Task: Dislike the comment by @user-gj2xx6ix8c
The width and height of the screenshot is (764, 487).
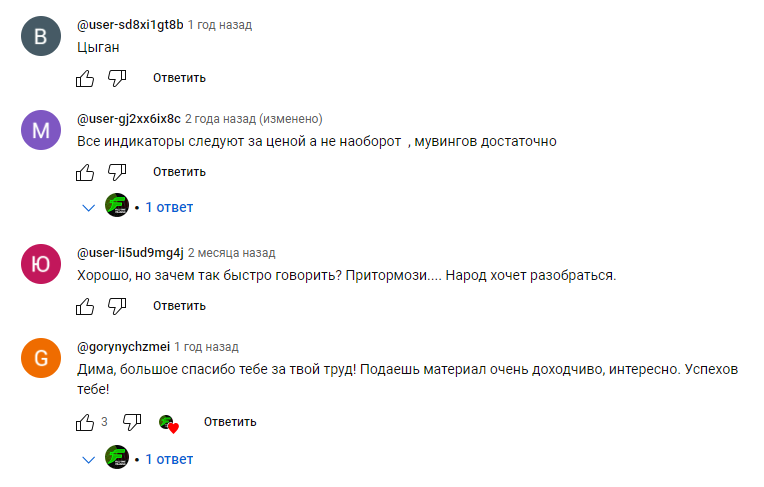Action: 117,172
